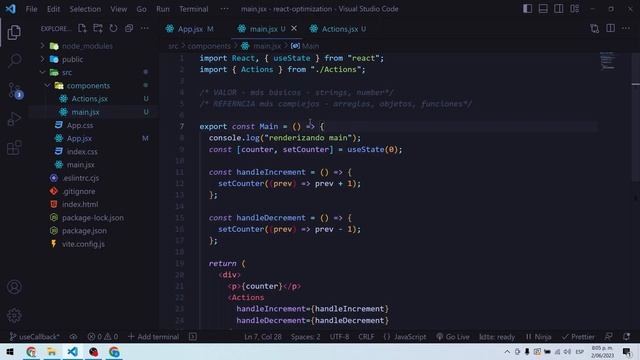Open Customize Layout icon
Image resolution: width=640 pixels, height=360 pixels.
pos(575,9)
